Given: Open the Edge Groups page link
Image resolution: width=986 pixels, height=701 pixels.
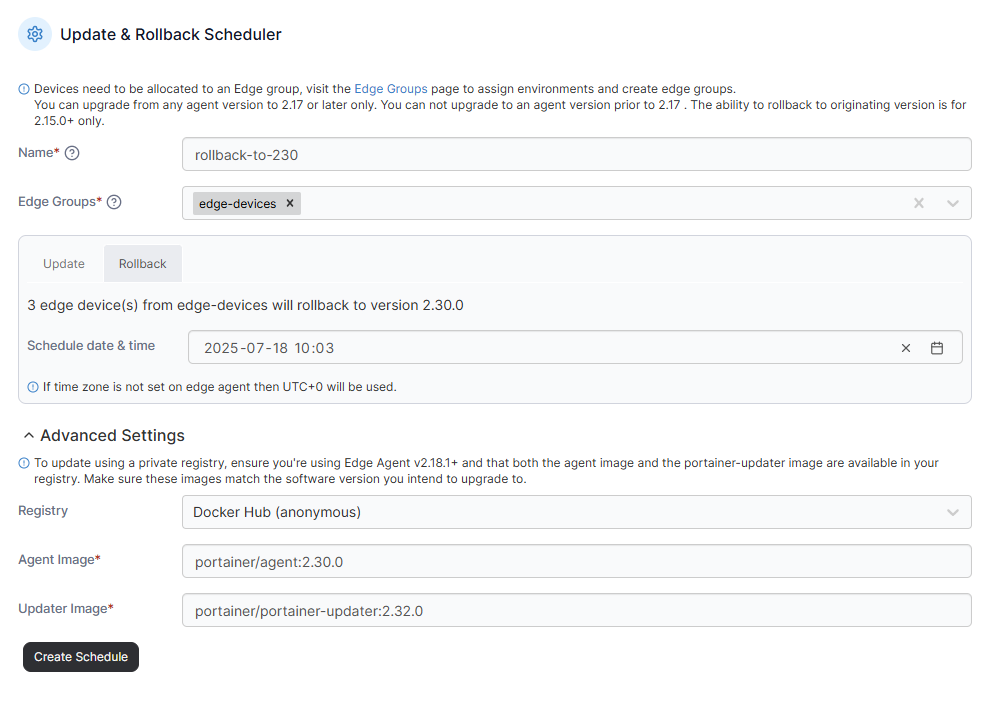Looking at the screenshot, I should pos(391,89).
